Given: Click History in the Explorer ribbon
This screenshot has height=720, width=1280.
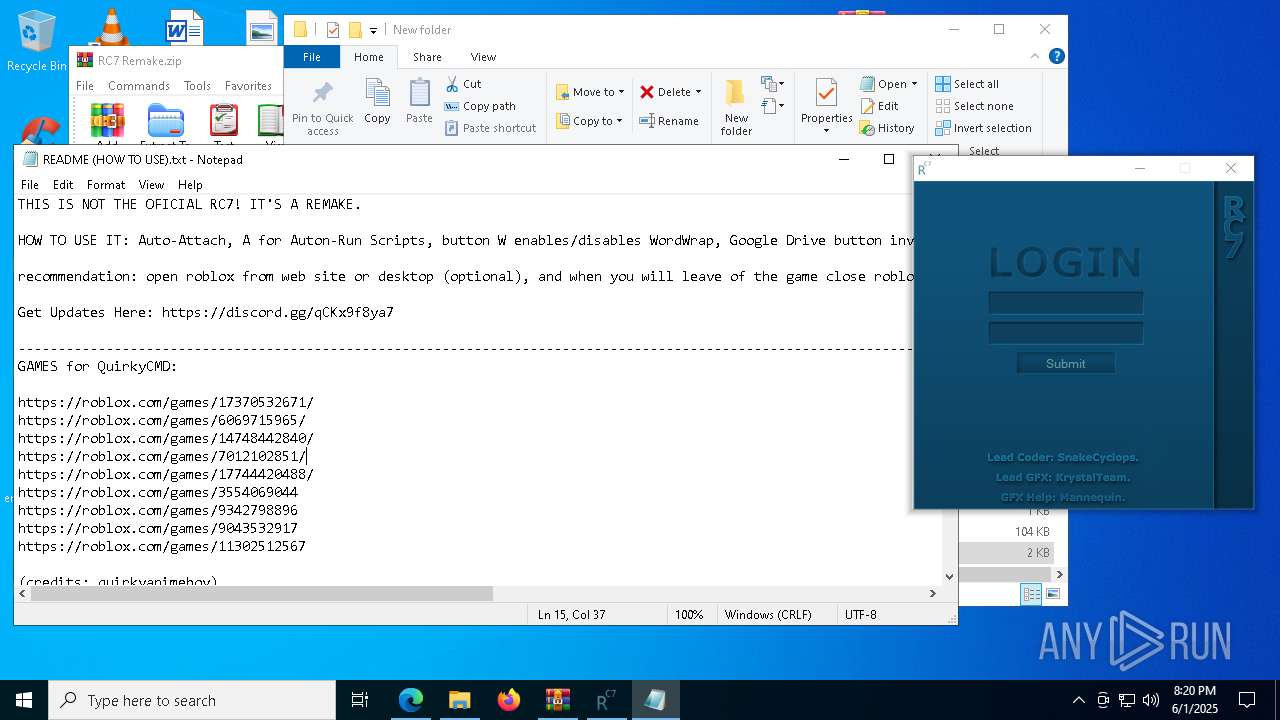Looking at the screenshot, I should (887, 128).
